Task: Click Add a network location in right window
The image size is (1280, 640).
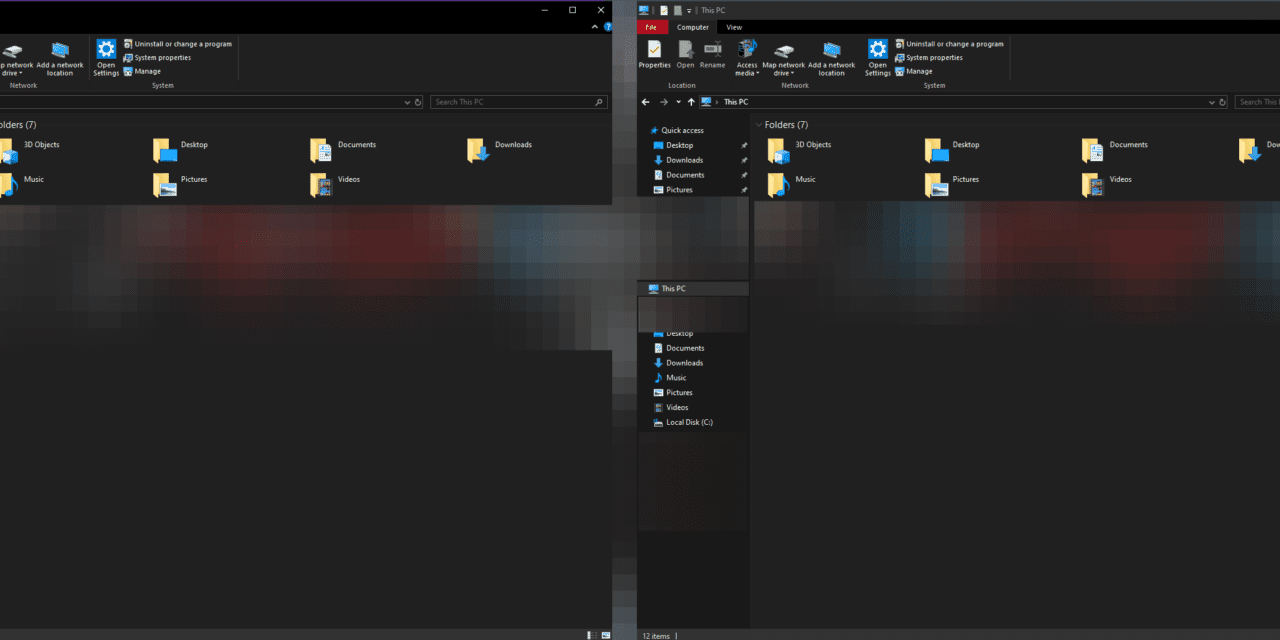Action: [832, 59]
